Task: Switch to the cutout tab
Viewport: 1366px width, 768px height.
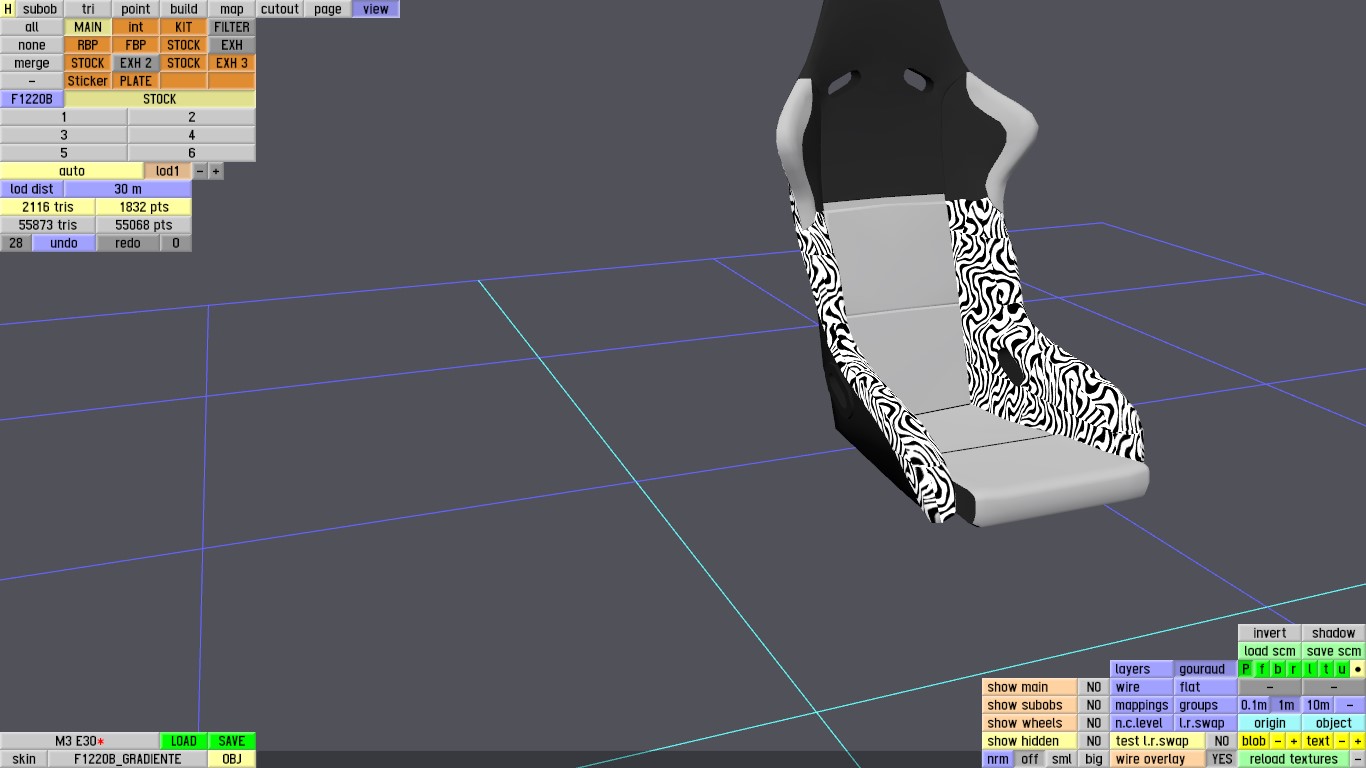Action: 280,9
